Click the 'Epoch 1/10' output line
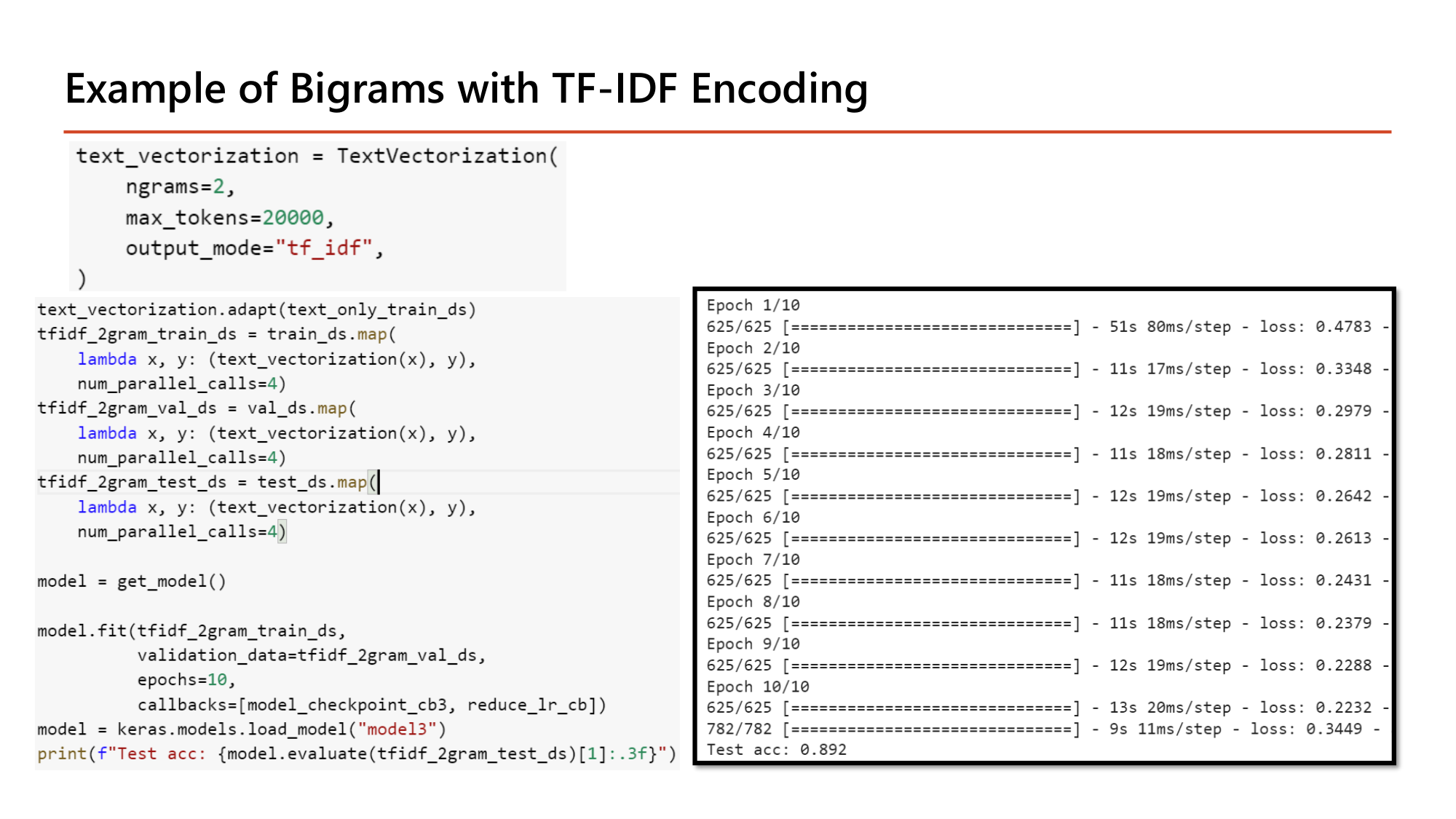The width and height of the screenshot is (1456, 819). [x=753, y=305]
